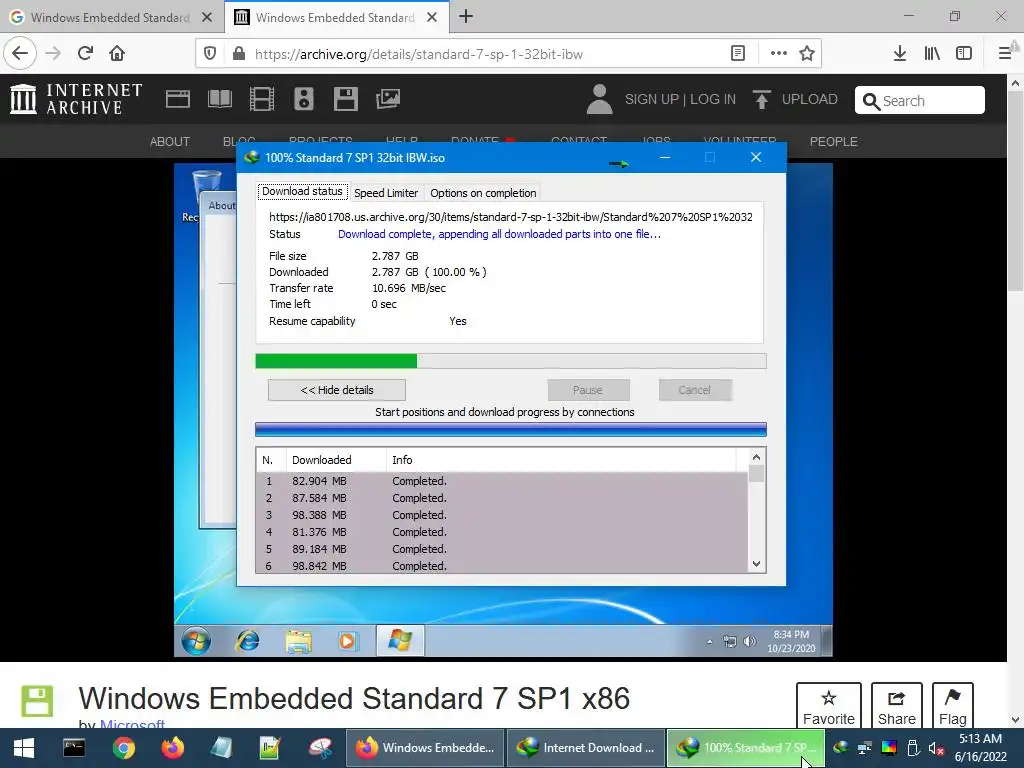Switch to first Windows Embedded Standard browser tab
This screenshot has width=1024, height=768.
point(110,17)
